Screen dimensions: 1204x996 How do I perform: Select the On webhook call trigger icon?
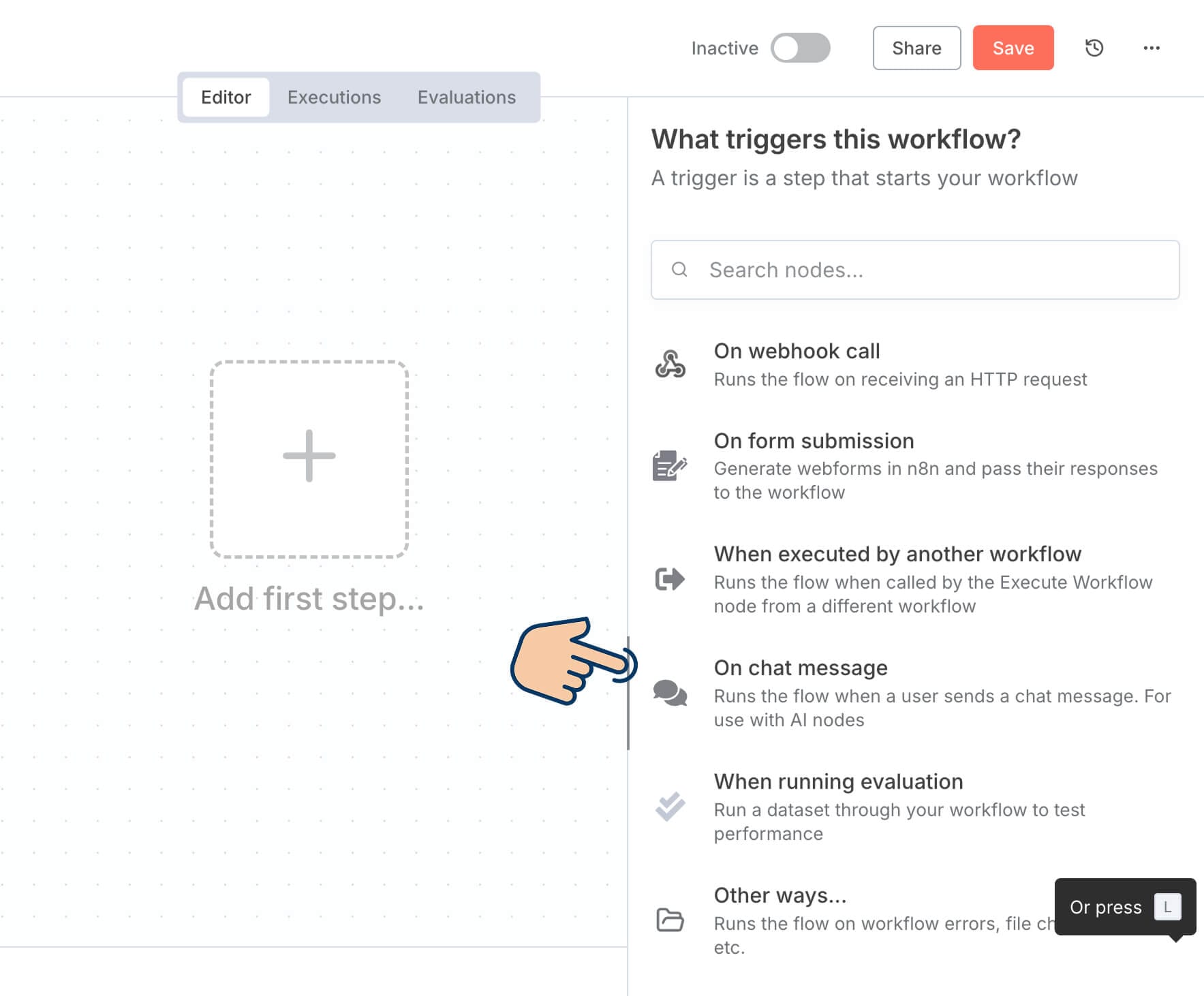(x=671, y=365)
